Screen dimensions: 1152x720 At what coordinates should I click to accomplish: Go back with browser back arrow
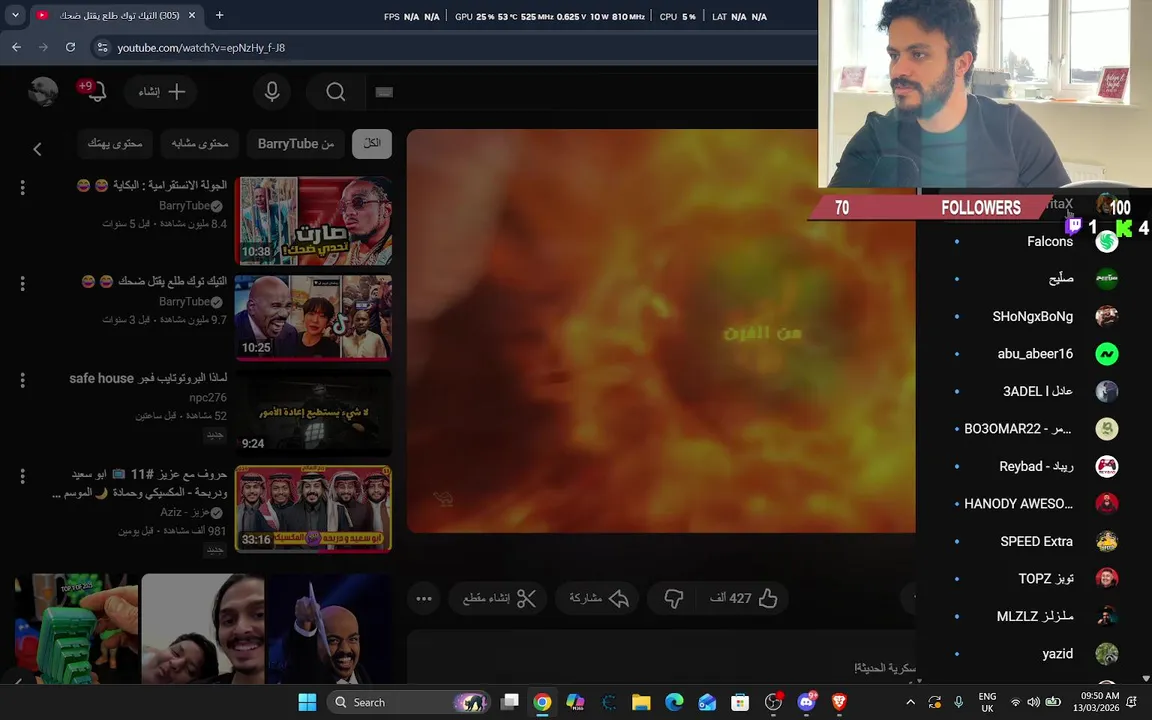tap(16, 47)
